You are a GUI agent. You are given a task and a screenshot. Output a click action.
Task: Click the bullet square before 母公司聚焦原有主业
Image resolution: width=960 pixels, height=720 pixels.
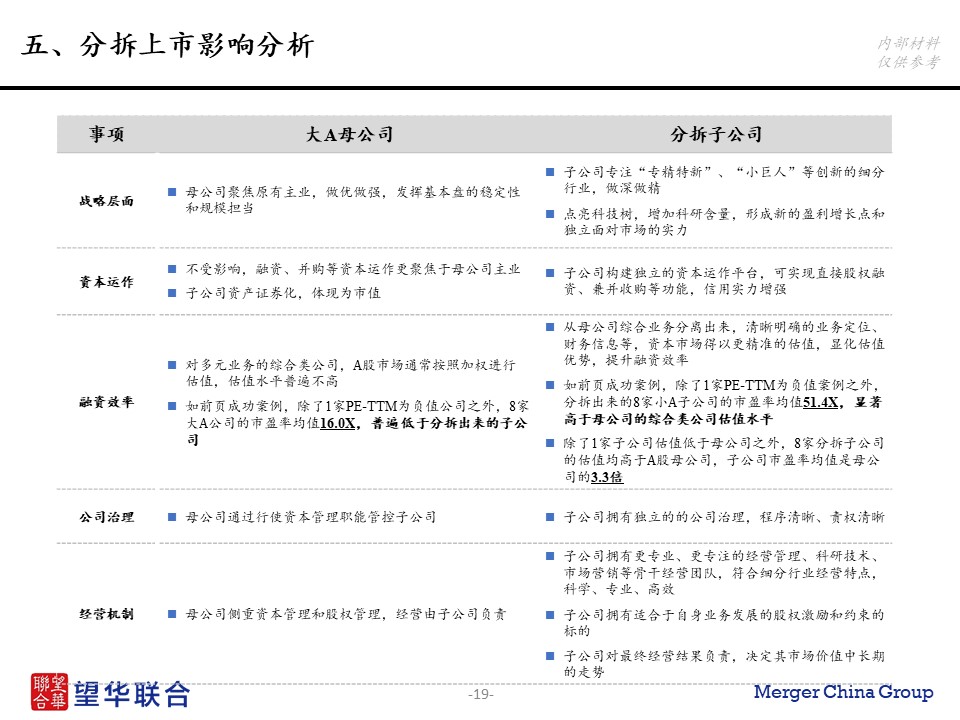pyautogui.click(x=172, y=190)
